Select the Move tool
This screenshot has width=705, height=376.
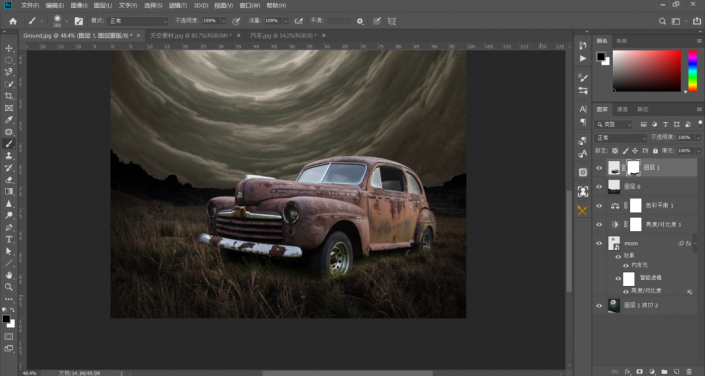pyautogui.click(x=9, y=48)
